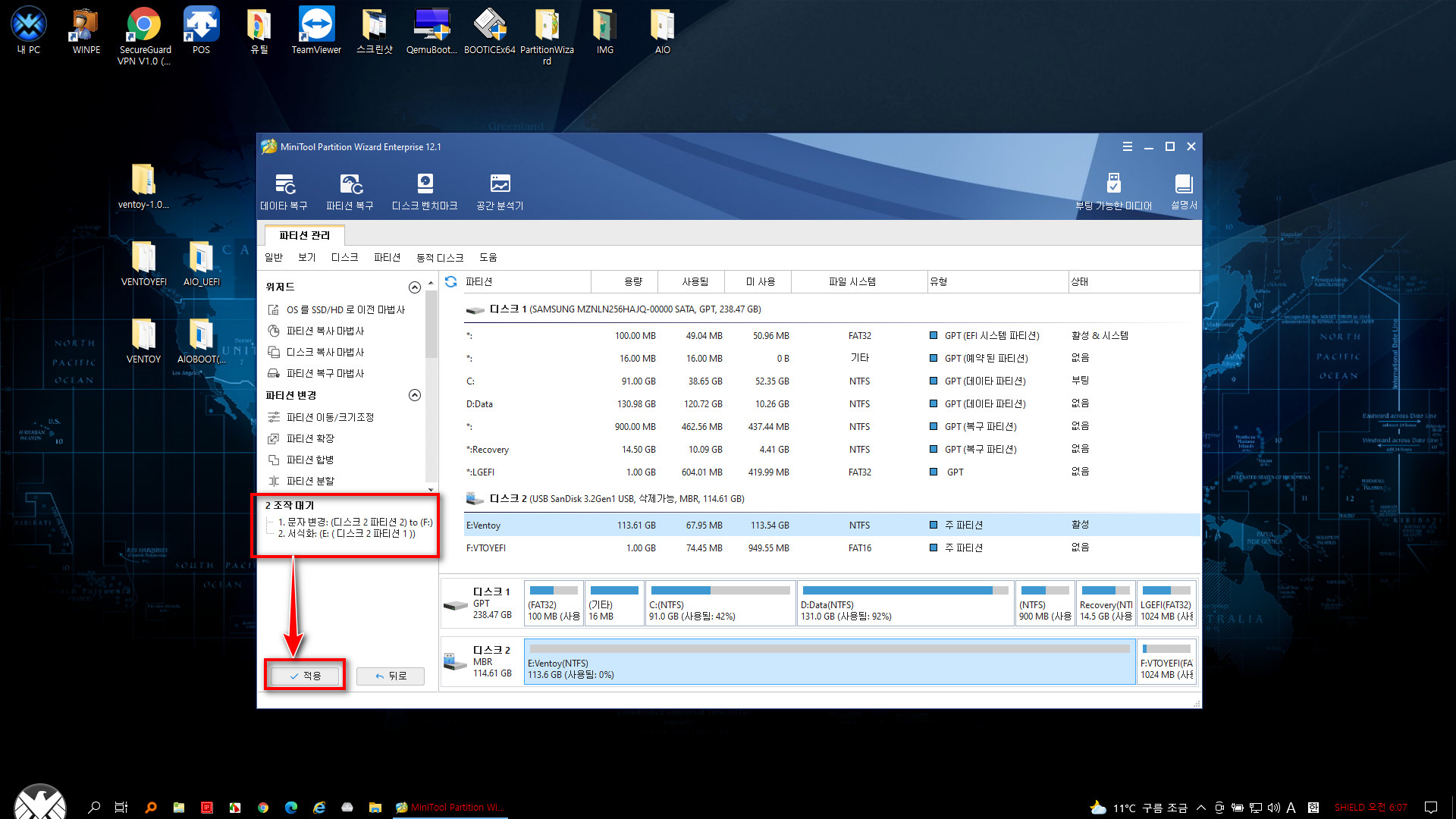Image resolution: width=1456 pixels, height=819 pixels.
Task: Open Chrome from the taskbar
Action: 263,808
